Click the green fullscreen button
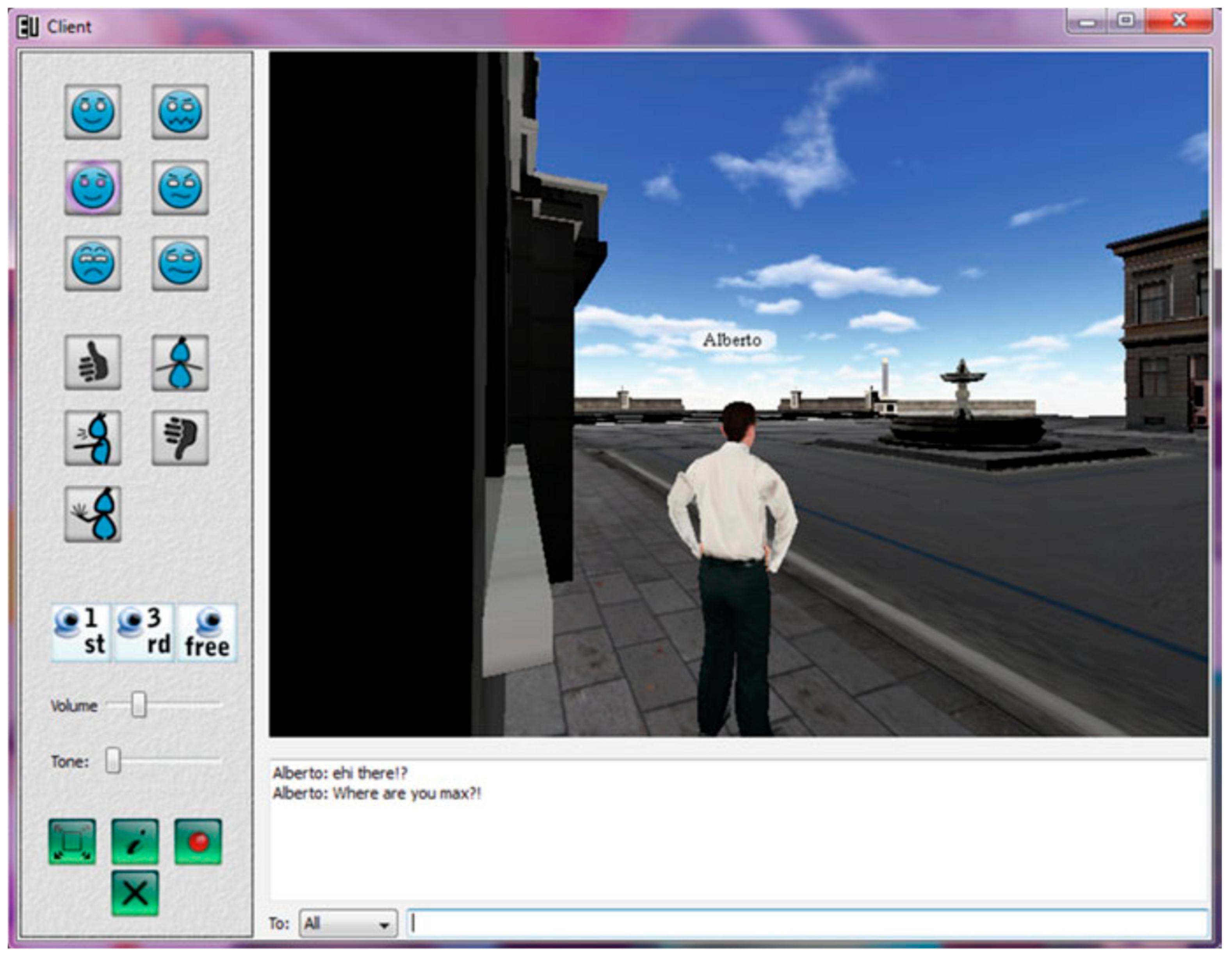 point(72,842)
